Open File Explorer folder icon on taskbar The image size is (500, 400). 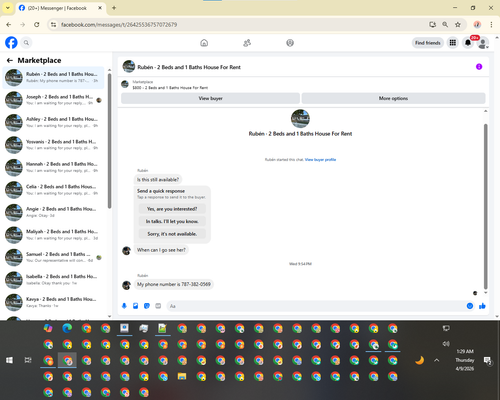(182, 377)
